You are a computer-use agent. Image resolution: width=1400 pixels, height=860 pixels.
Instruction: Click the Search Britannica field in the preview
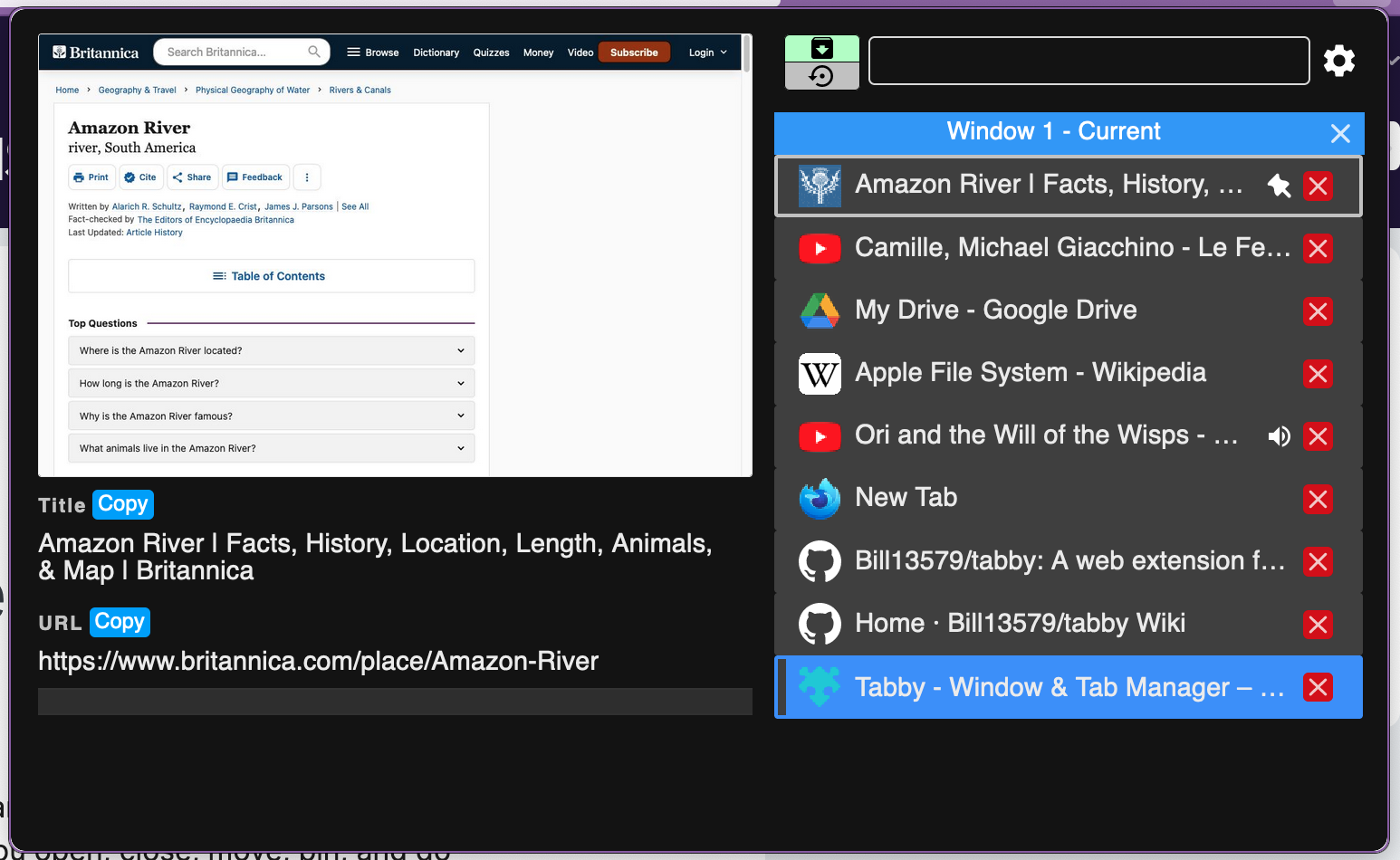pos(240,52)
